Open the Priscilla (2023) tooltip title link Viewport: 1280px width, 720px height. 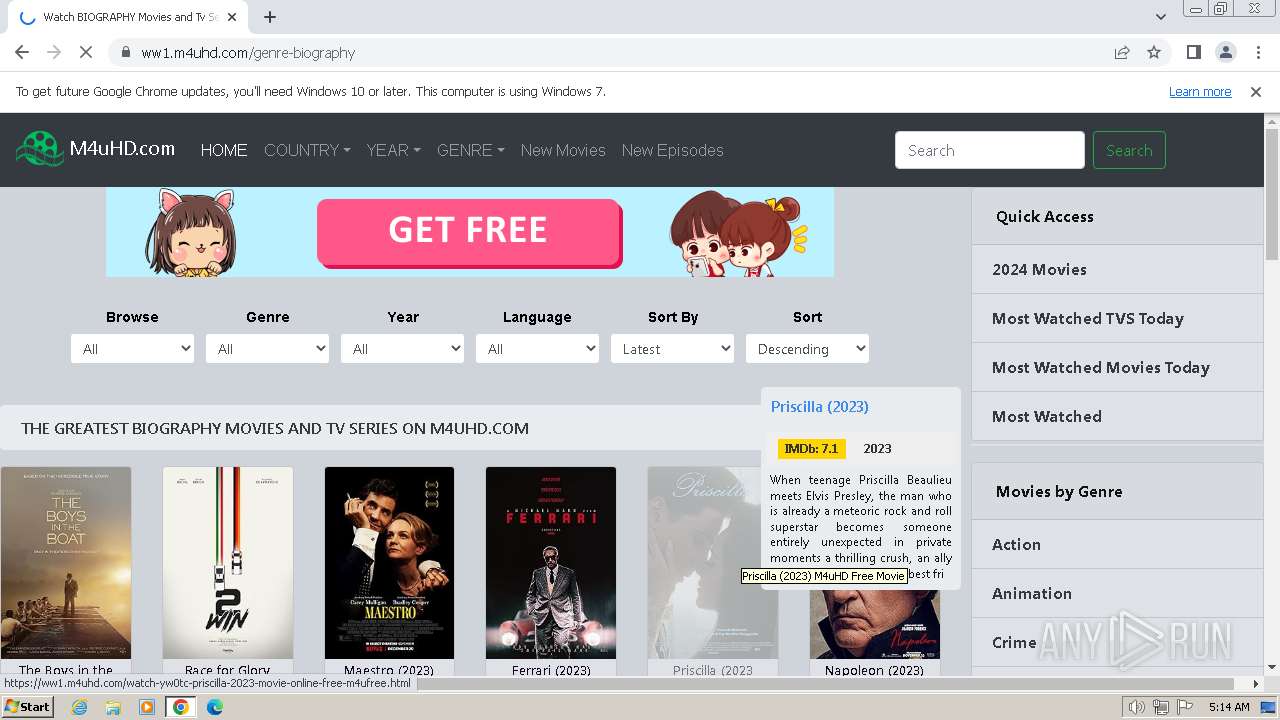819,406
